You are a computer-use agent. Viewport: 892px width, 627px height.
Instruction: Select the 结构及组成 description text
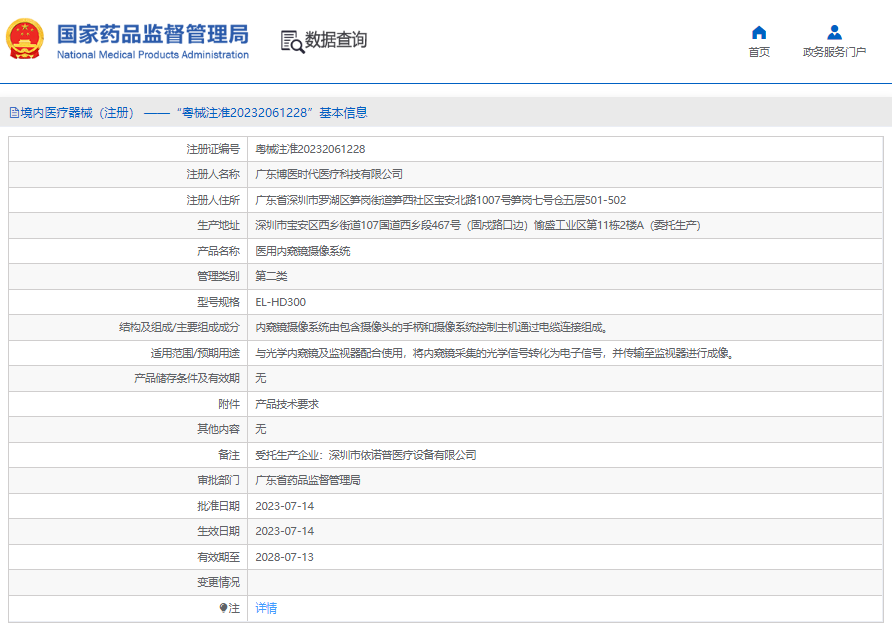432,327
